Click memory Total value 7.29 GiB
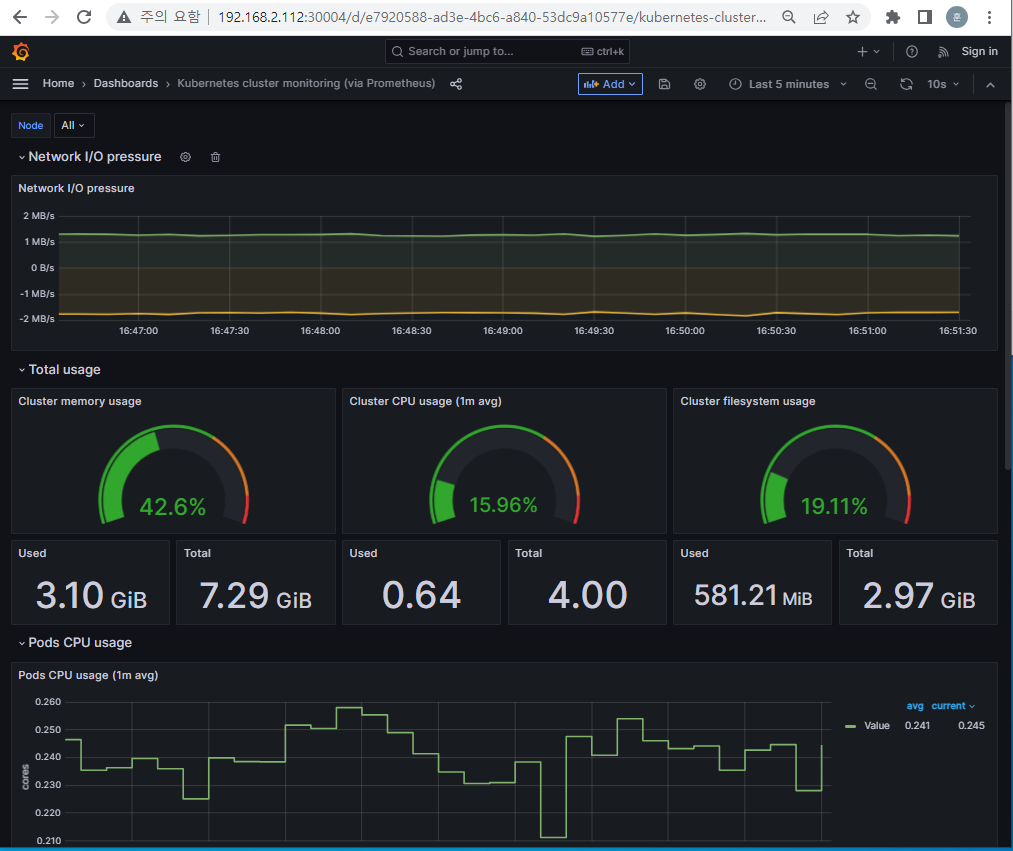1013x851 pixels. coord(256,595)
